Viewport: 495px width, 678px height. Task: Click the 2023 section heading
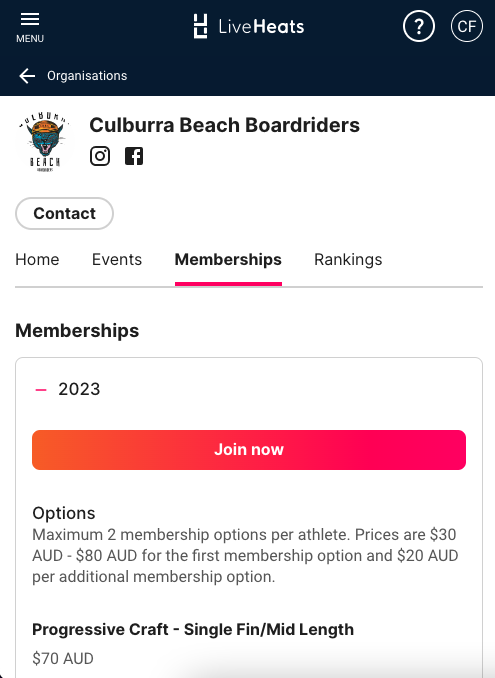[x=79, y=389]
